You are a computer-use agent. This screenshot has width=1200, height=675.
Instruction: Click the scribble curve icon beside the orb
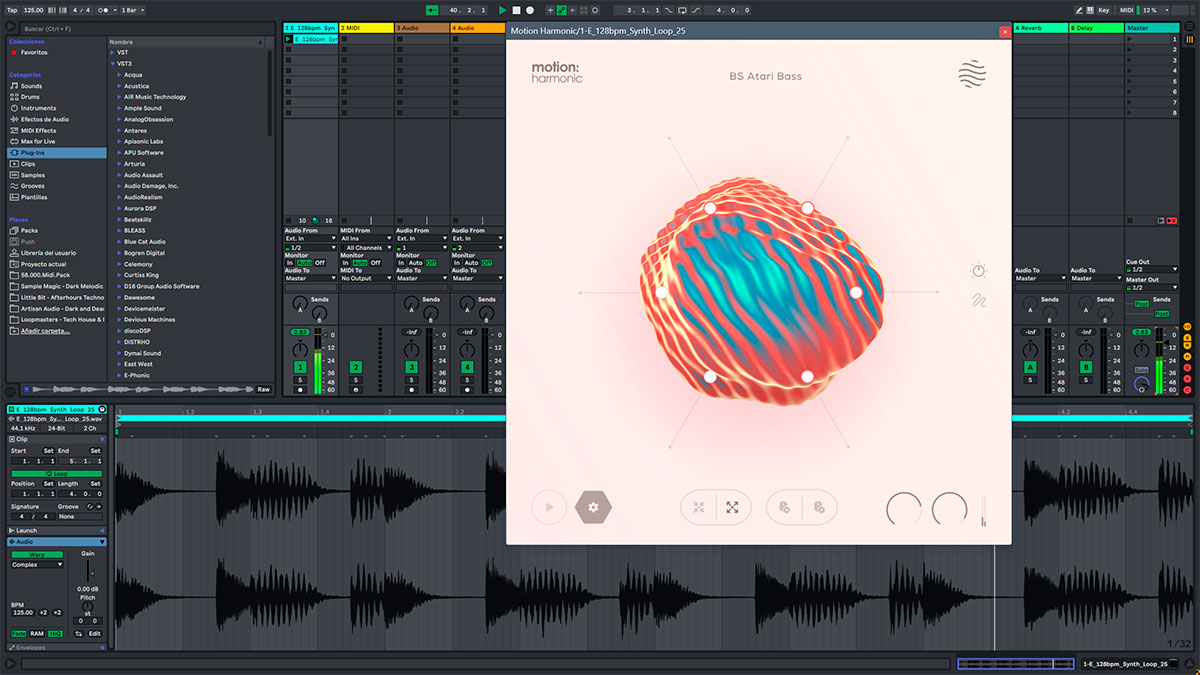click(x=978, y=300)
